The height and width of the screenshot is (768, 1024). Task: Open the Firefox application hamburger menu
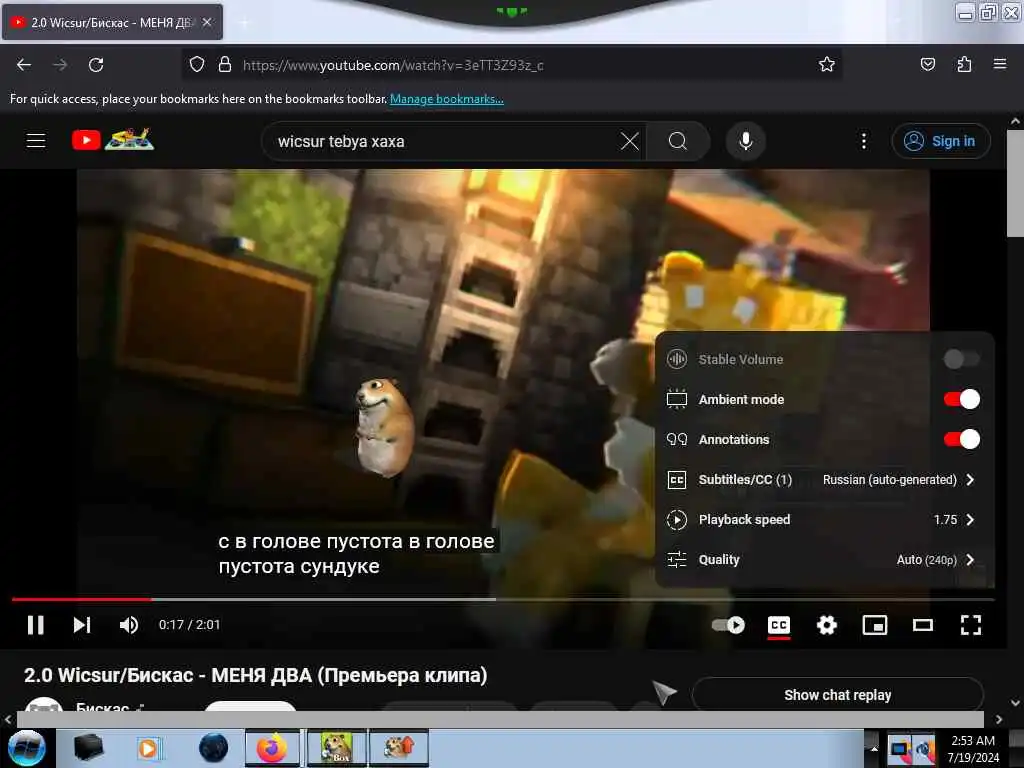[x=999, y=64]
